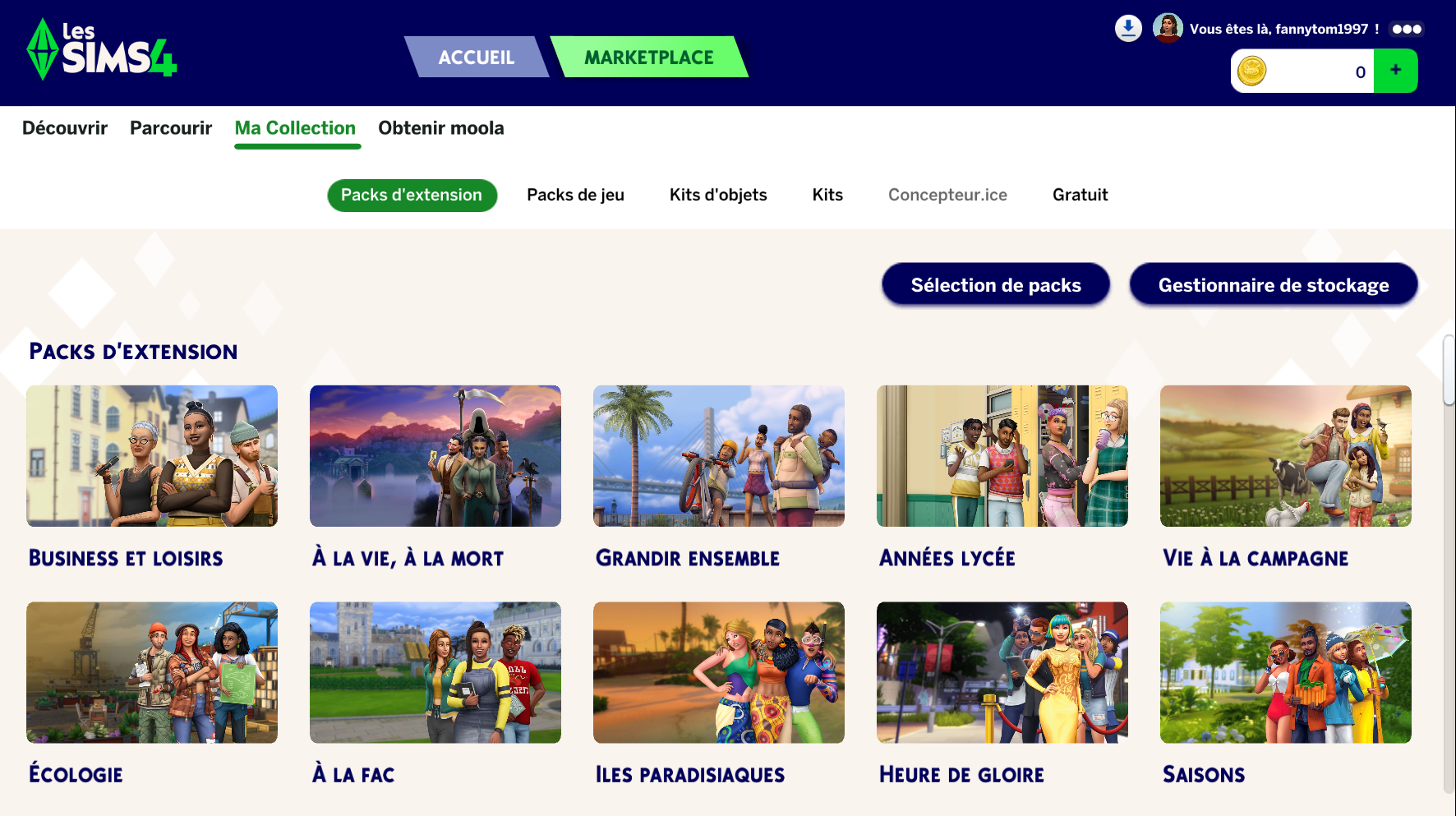Screen dimensions: 1456x816
Task: Filter by Packs de jeu
Action: tap(575, 195)
